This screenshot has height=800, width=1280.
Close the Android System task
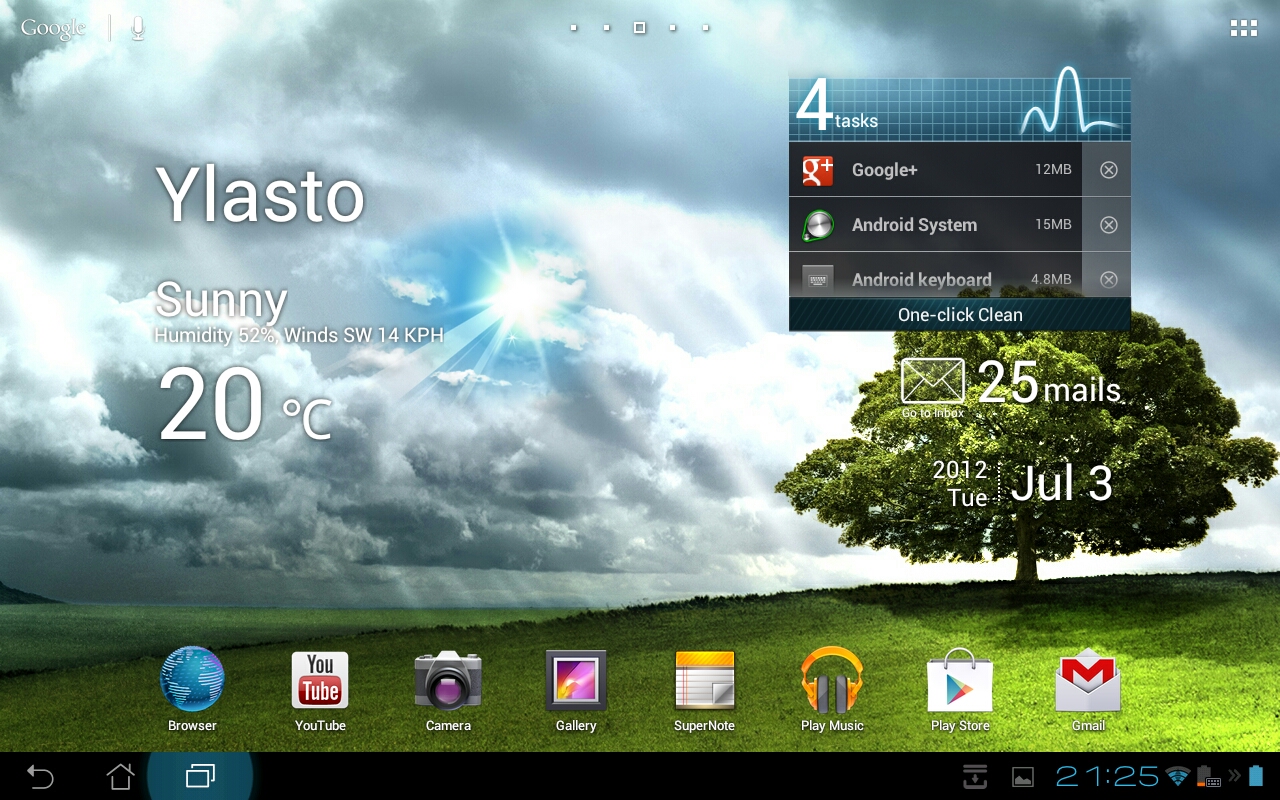1108,225
